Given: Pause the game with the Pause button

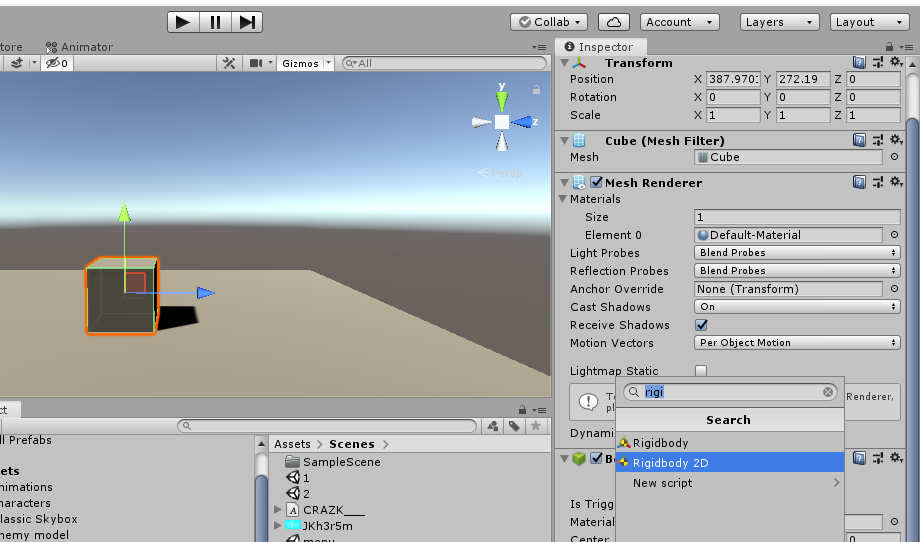Looking at the screenshot, I should [215, 22].
